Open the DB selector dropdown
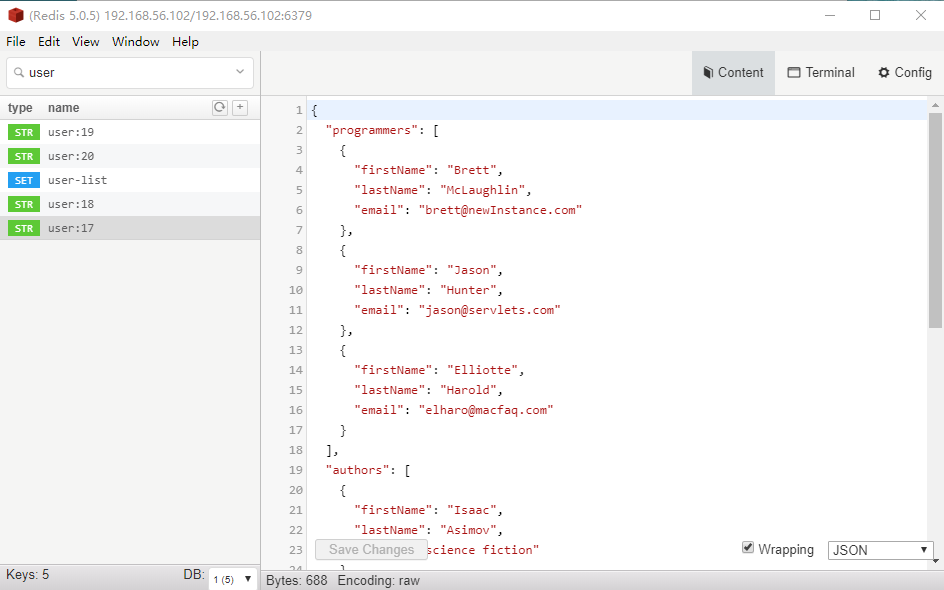The height and width of the screenshot is (590, 944). click(233, 579)
